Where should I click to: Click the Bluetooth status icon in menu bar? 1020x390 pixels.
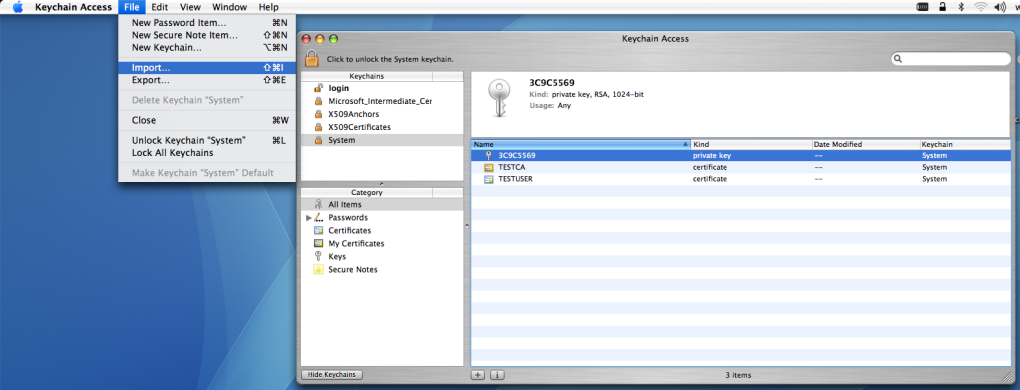coord(960,7)
